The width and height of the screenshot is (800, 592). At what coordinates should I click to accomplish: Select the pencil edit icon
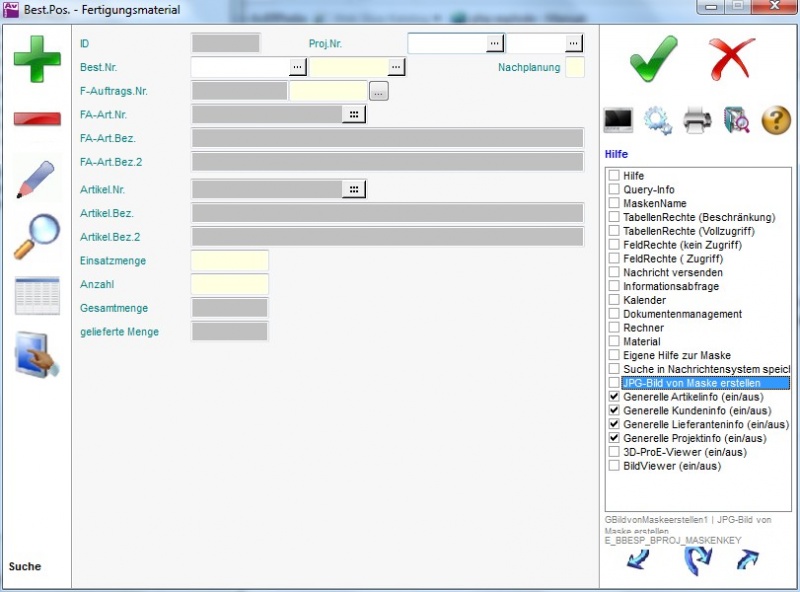(x=37, y=178)
